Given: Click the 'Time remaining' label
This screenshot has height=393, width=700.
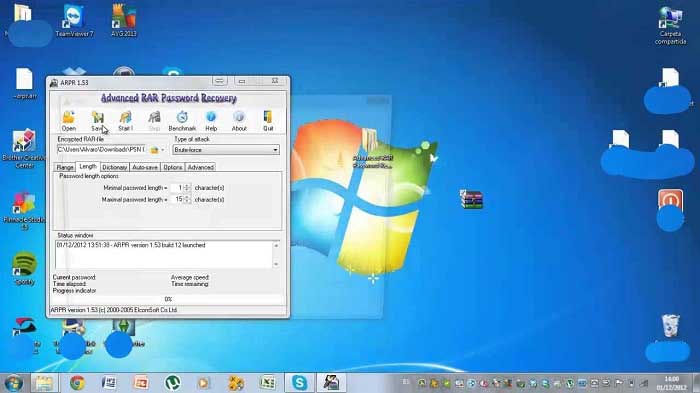Looking at the screenshot, I should 190,284.
